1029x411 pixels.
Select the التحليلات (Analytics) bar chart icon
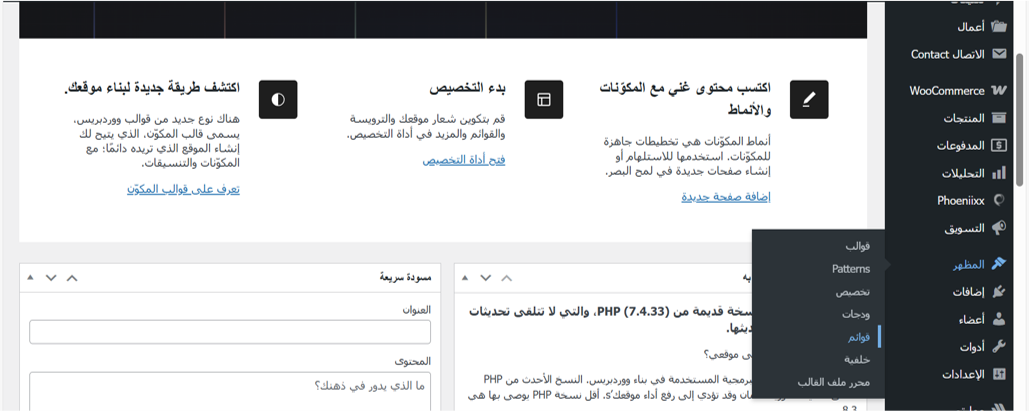coord(998,173)
